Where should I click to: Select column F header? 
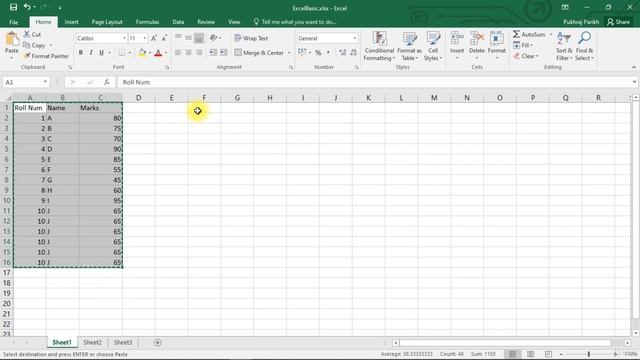[x=204, y=98]
